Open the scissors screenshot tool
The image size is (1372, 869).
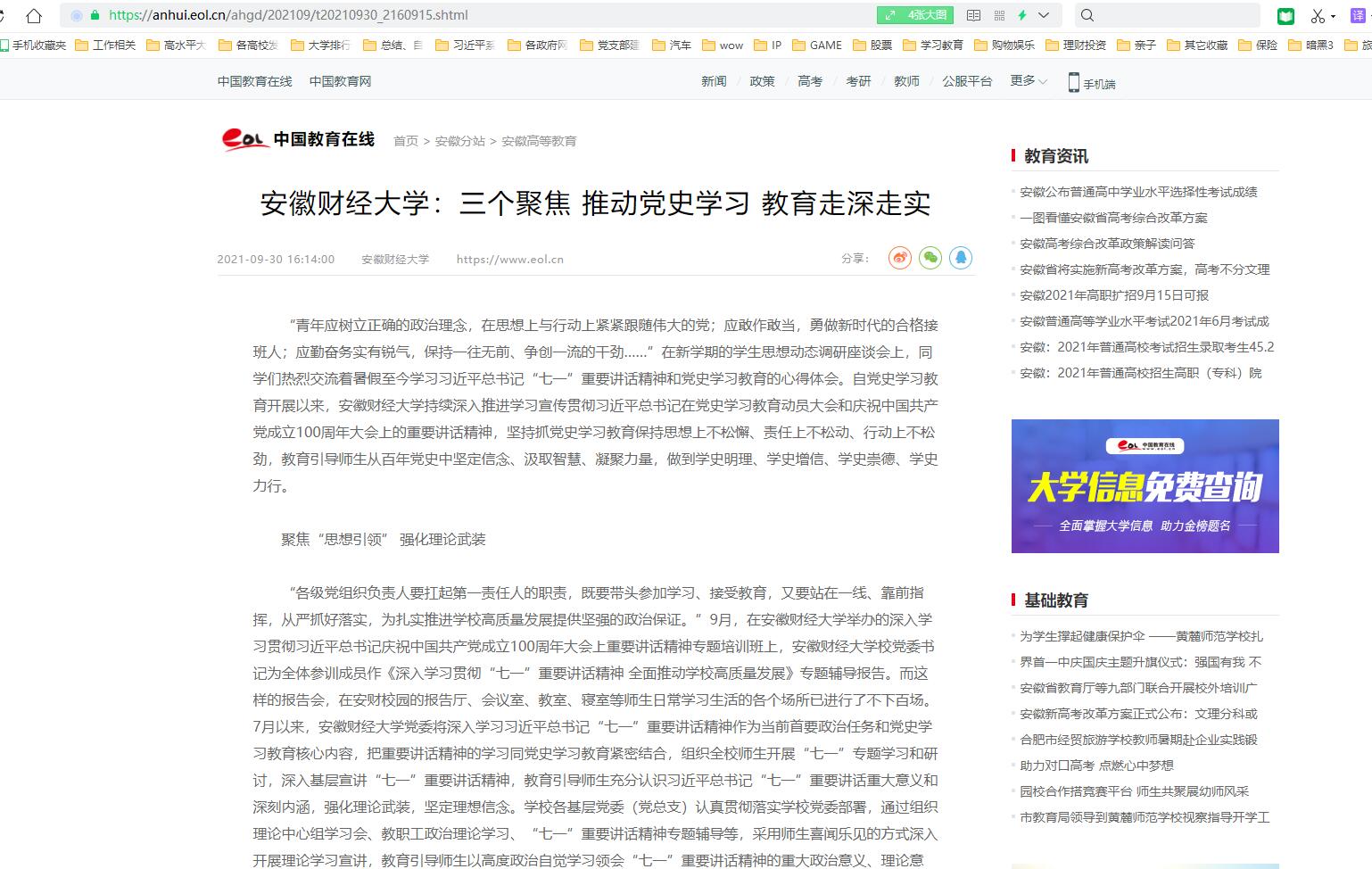pyautogui.click(x=1318, y=15)
